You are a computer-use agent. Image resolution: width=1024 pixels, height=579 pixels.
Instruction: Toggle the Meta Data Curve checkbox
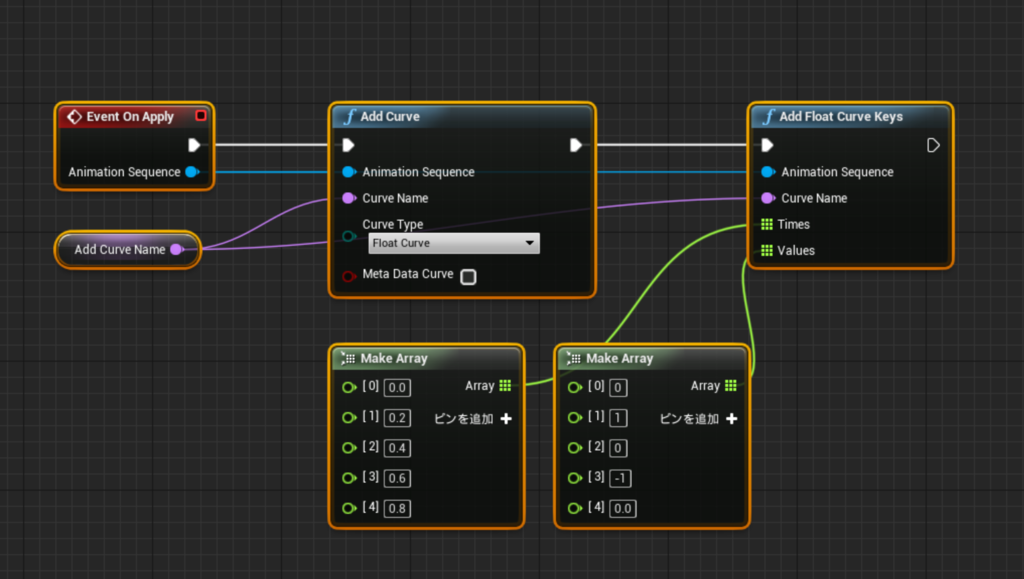click(468, 277)
